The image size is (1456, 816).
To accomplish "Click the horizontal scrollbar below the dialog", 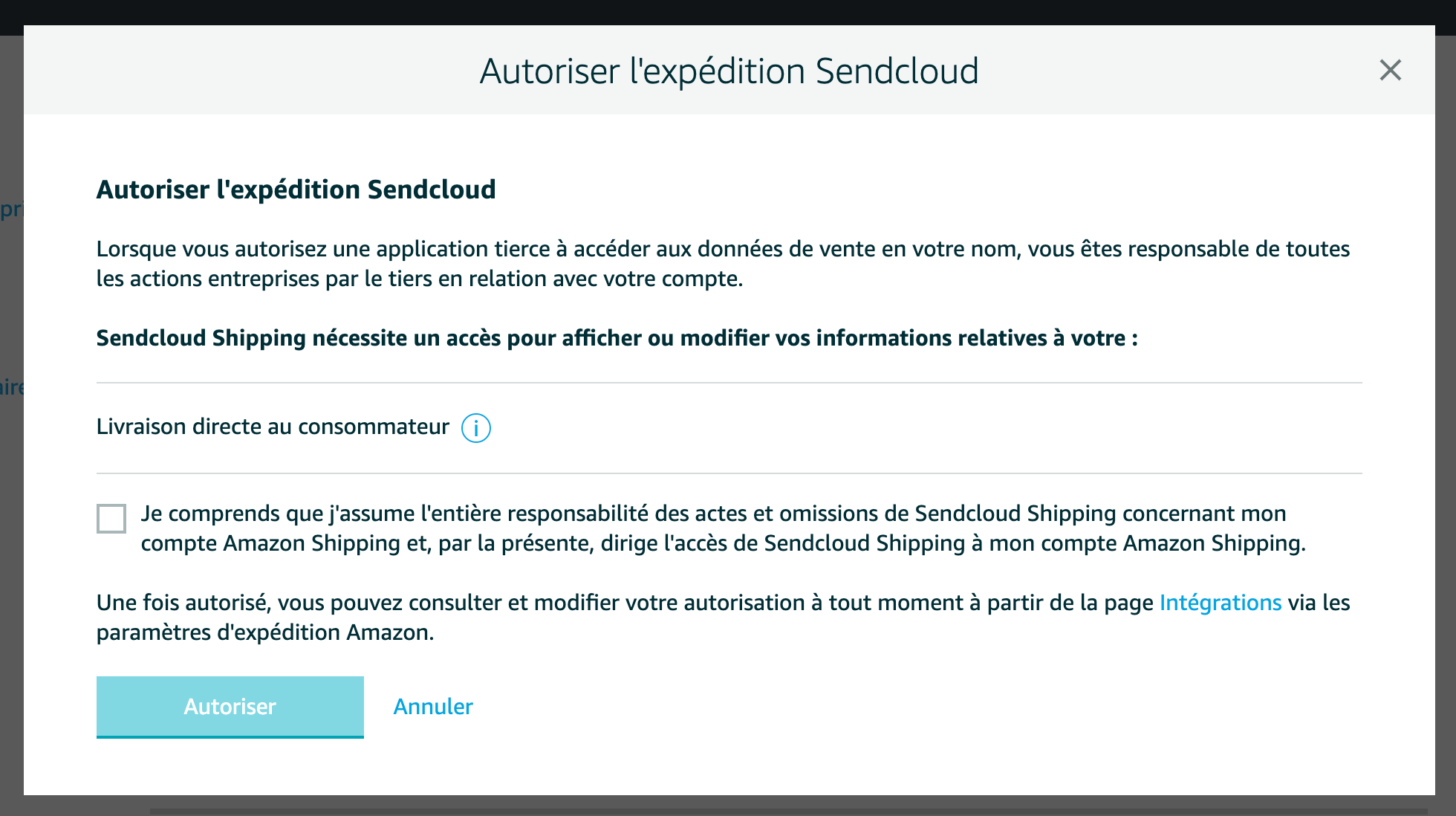I will pyautogui.click(x=787, y=812).
